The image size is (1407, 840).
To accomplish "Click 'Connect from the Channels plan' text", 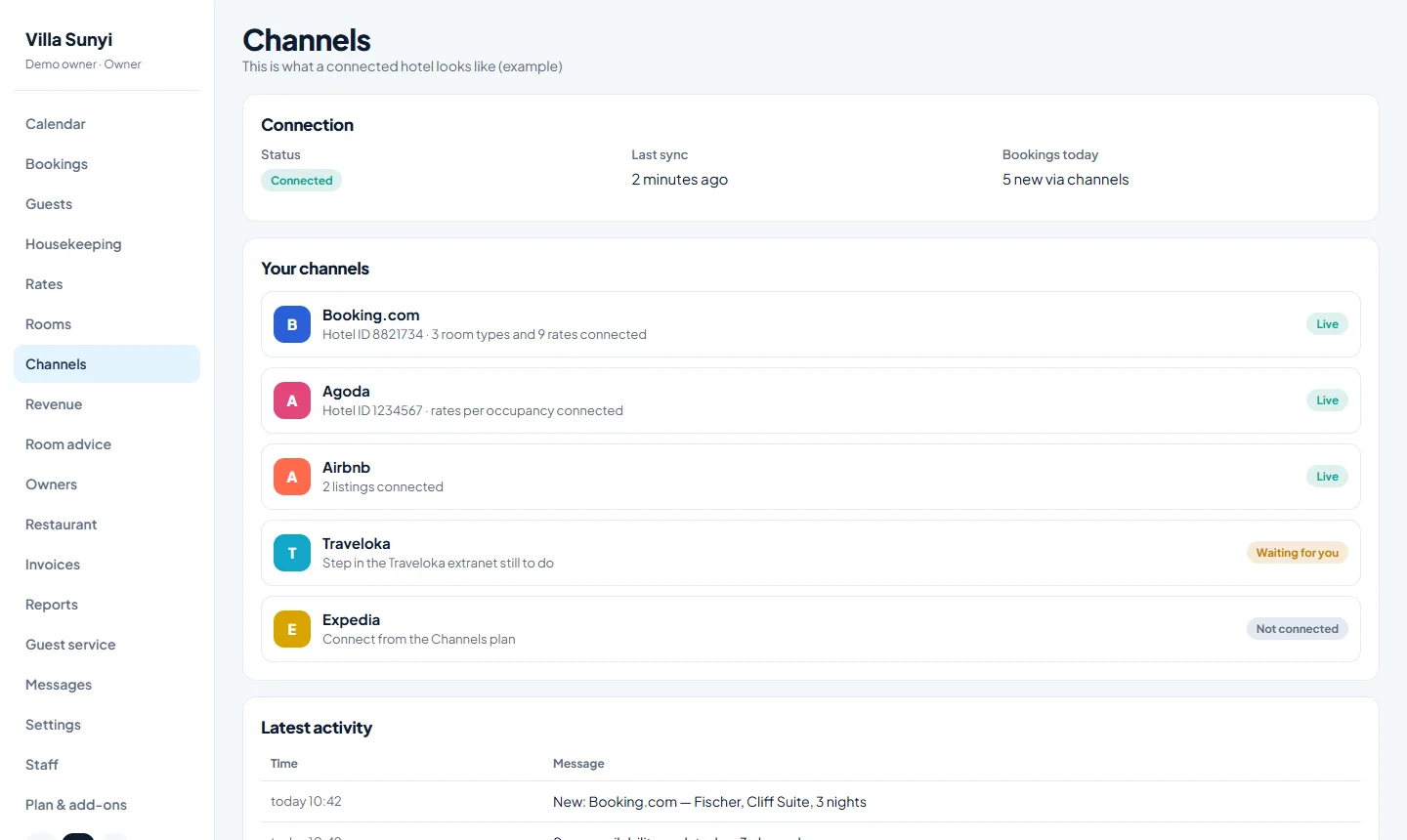I will pos(419,639).
